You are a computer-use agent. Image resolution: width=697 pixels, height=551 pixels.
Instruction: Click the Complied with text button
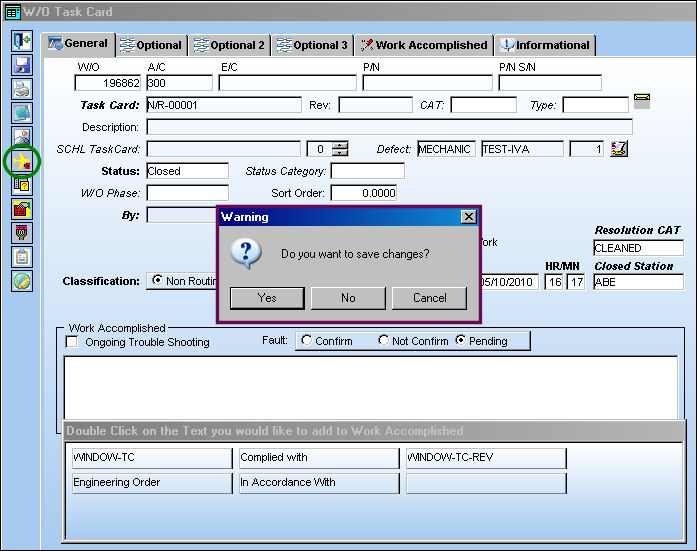tap(319, 458)
